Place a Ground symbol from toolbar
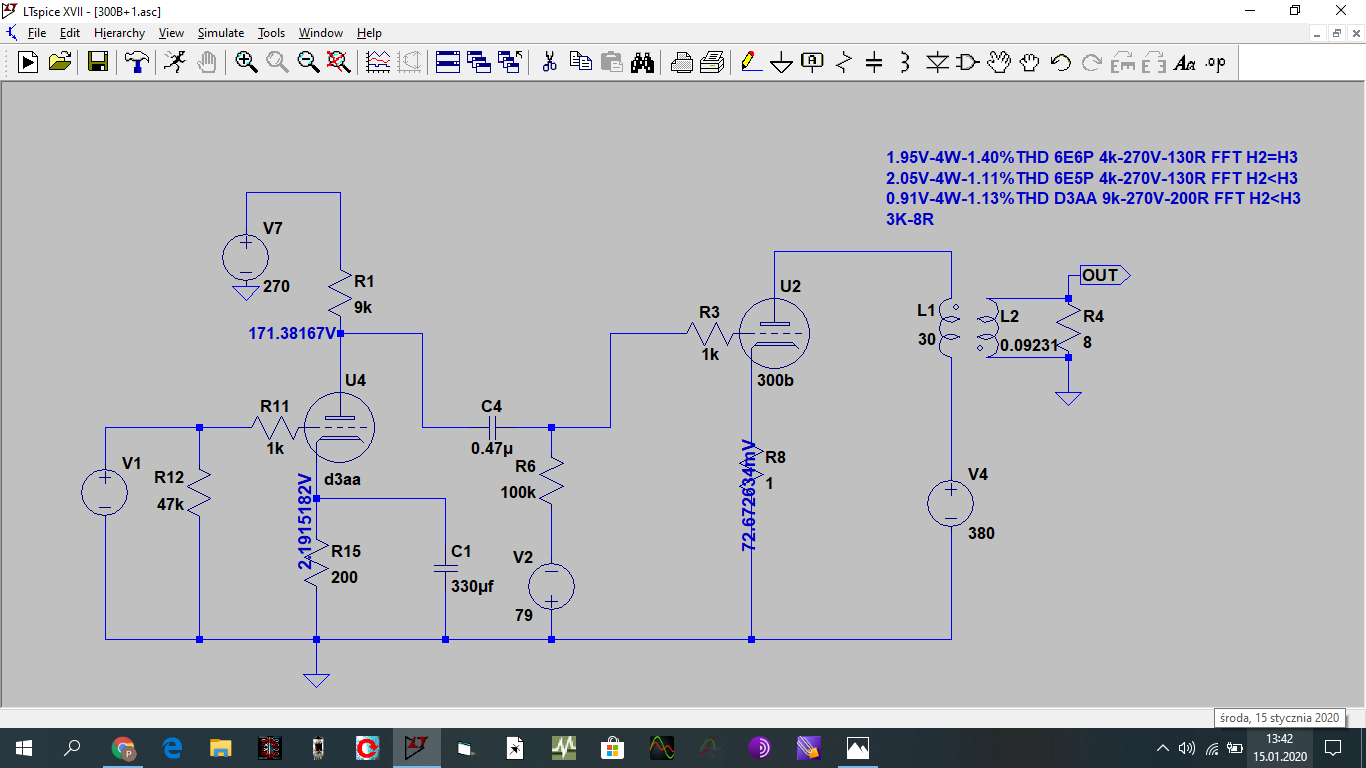 782,63
